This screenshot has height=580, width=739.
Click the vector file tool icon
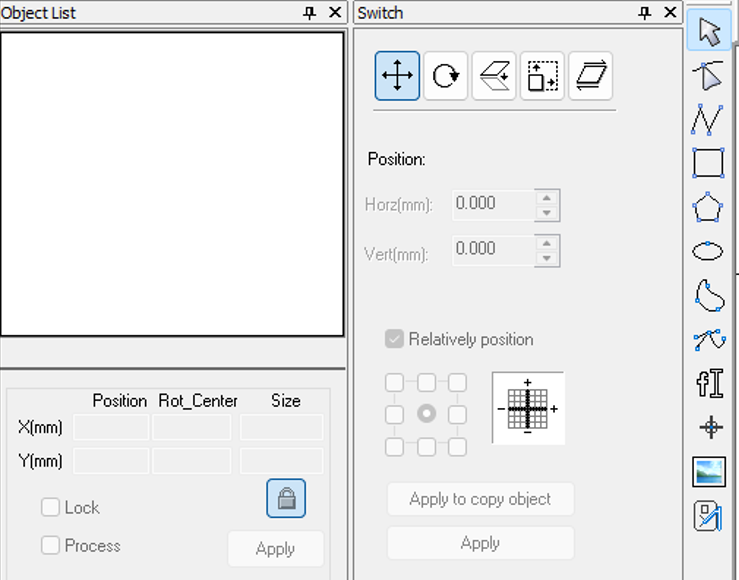coord(708,516)
